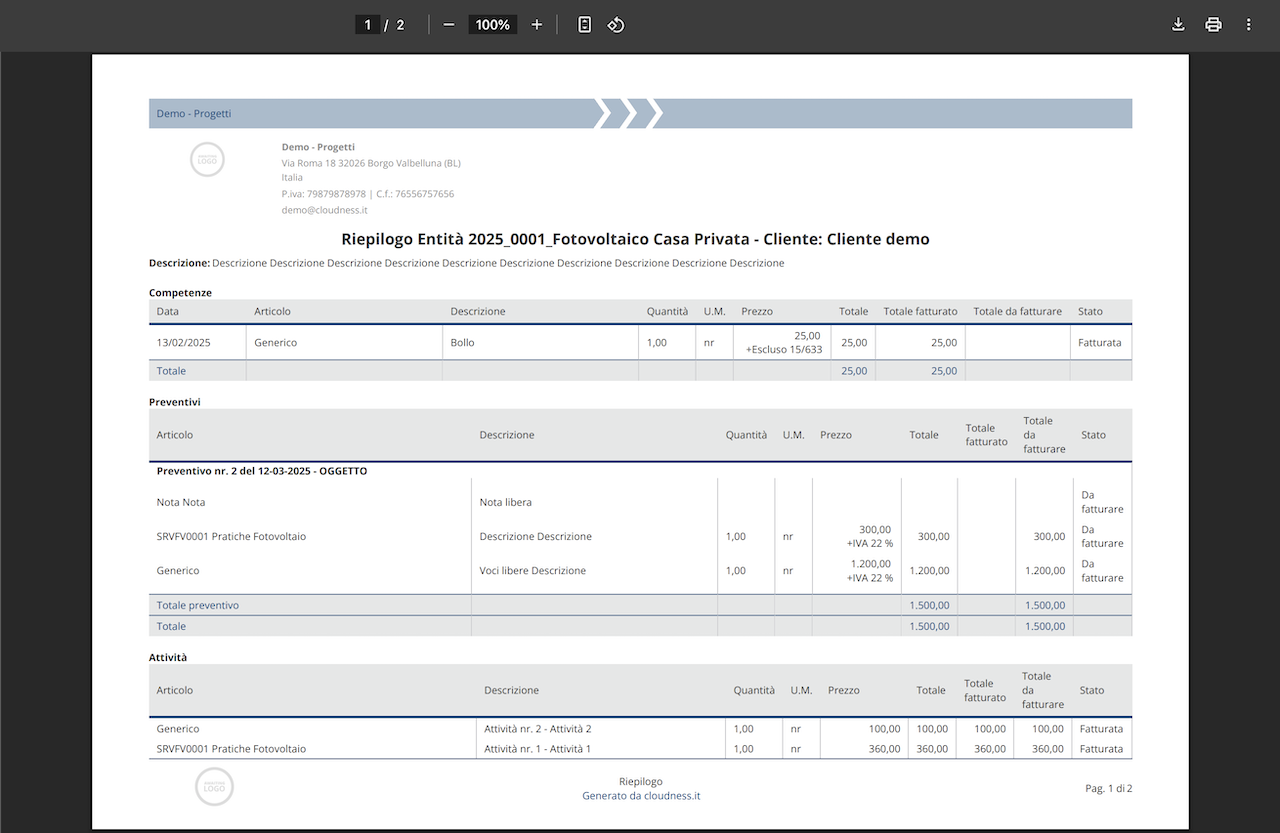
Task: Open the Generato da cloudness.it link
Action: [x=641, y=796]
